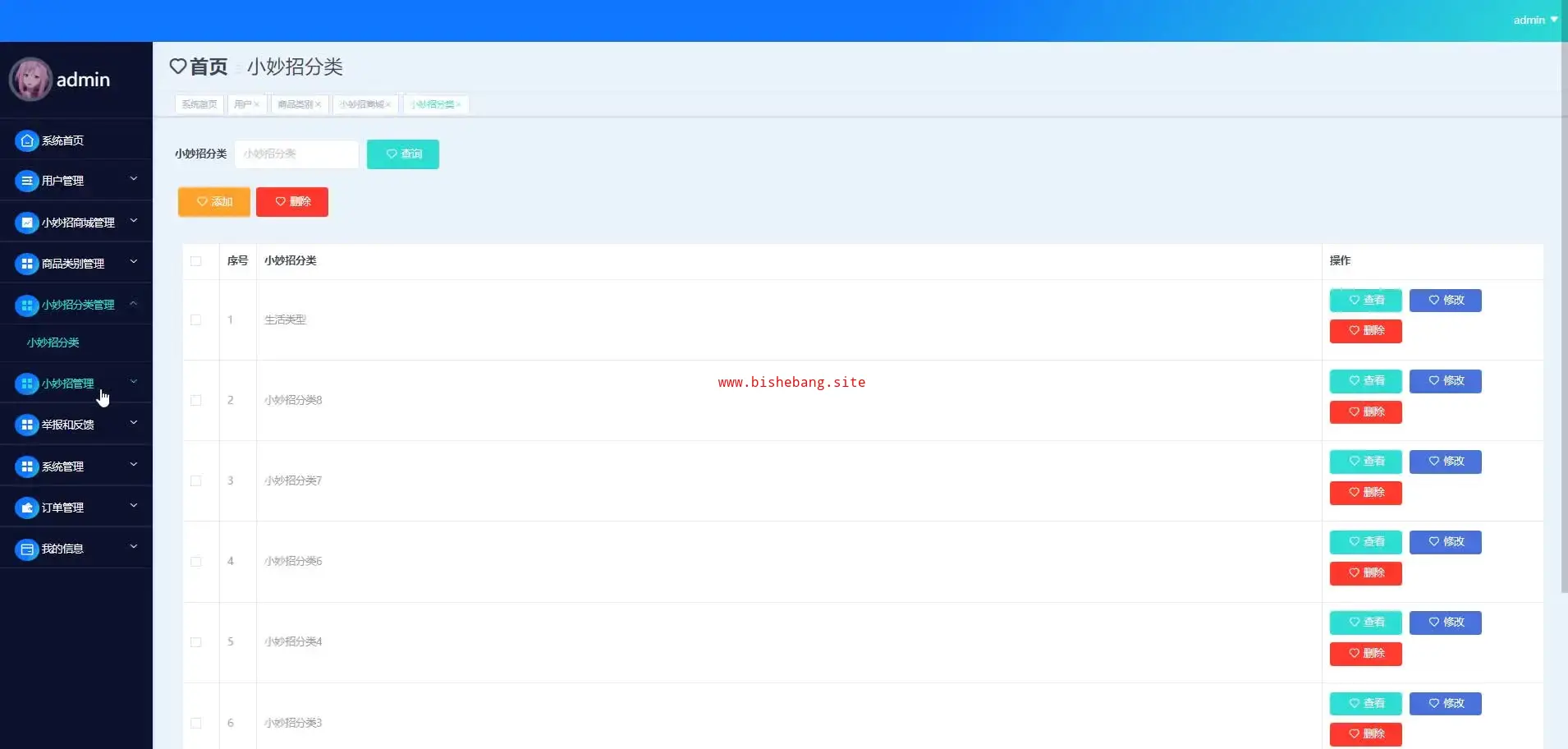Expand the 商品类别管理 menu chevron
The width and height of the screenshot is (1568, 749).
(x=134, y=262)
